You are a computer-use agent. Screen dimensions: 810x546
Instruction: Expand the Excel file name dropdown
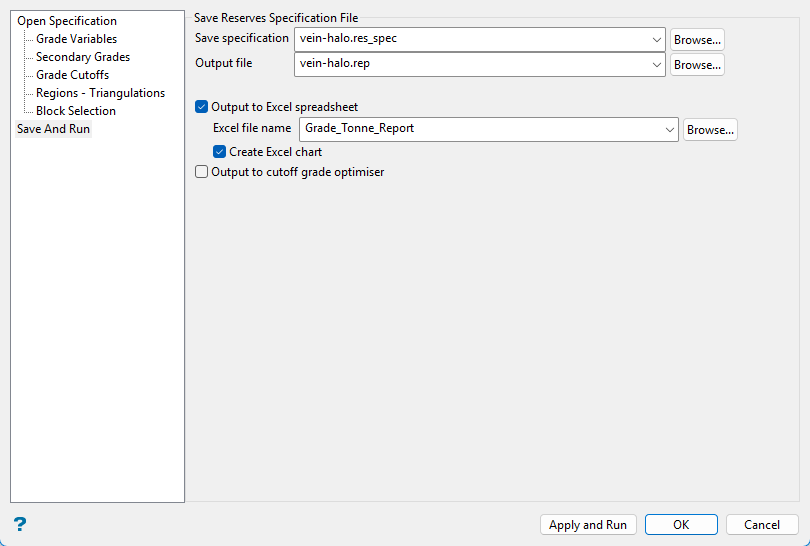pos(669,129)
